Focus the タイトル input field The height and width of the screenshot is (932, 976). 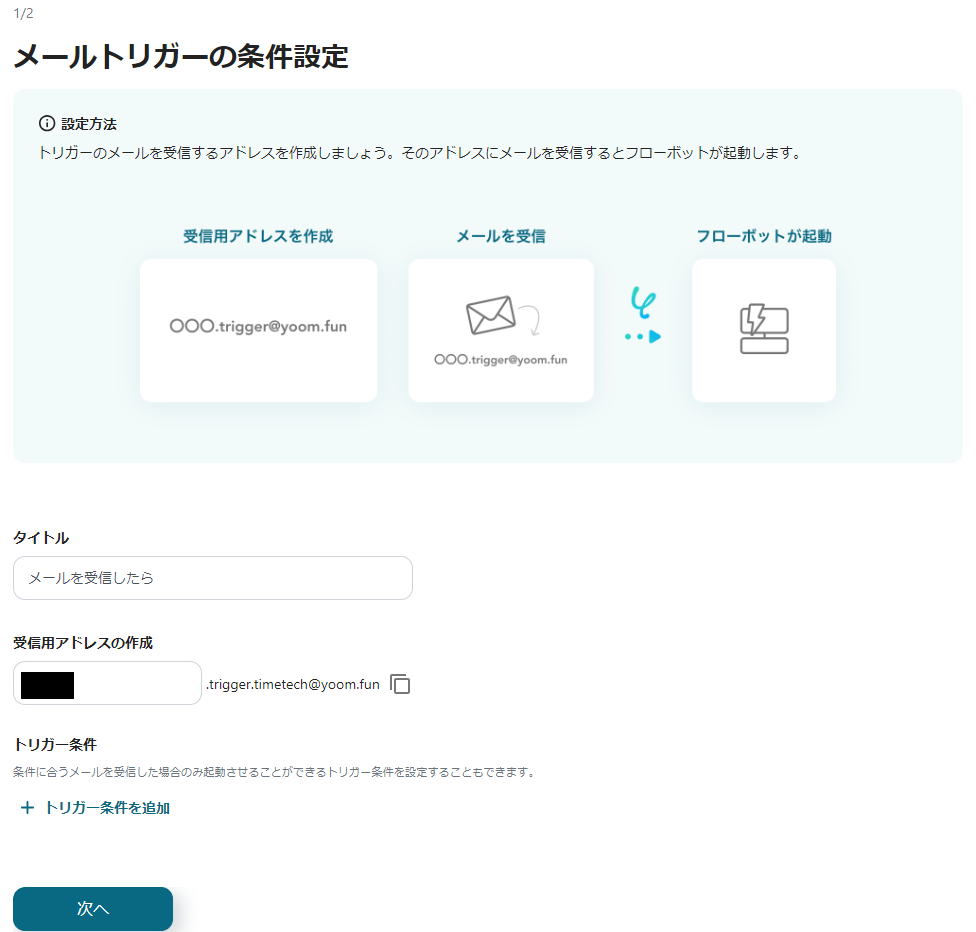click(x=213, y=578)
